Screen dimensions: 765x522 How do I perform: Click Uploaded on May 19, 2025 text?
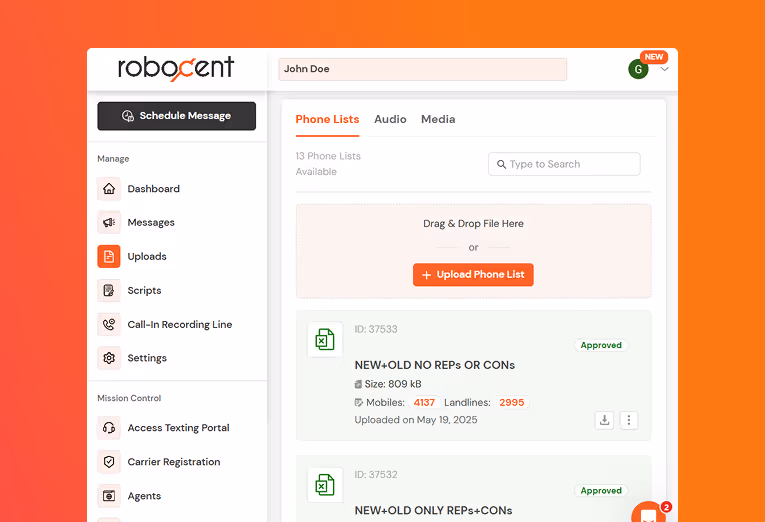(416, 420)
